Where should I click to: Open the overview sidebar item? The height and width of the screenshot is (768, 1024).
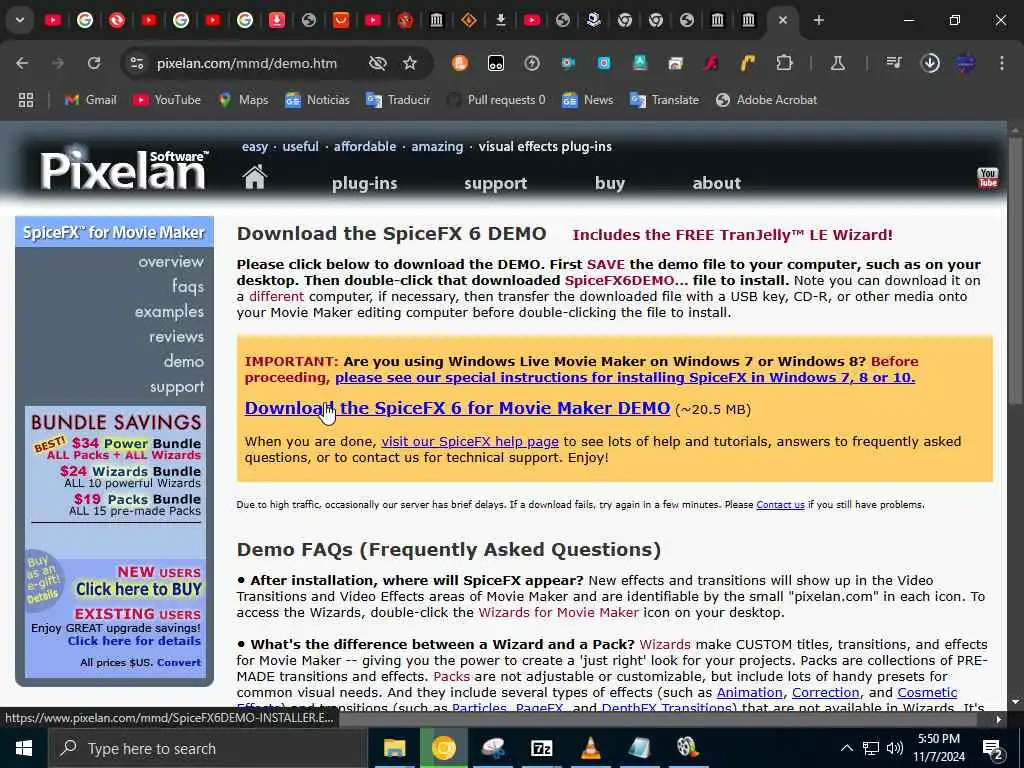click(171, 262)
